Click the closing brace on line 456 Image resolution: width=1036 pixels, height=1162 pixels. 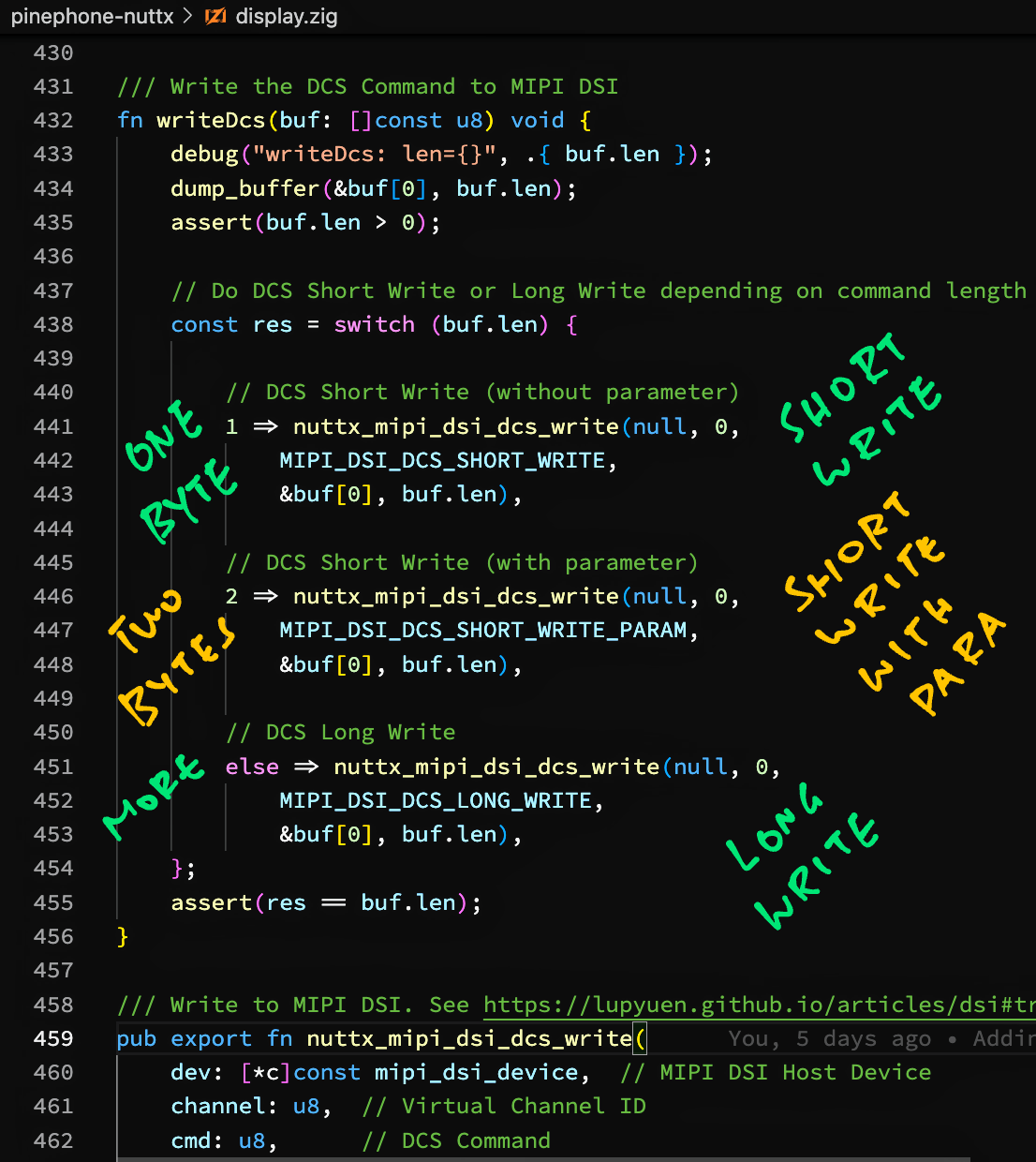tap(123, 936)
